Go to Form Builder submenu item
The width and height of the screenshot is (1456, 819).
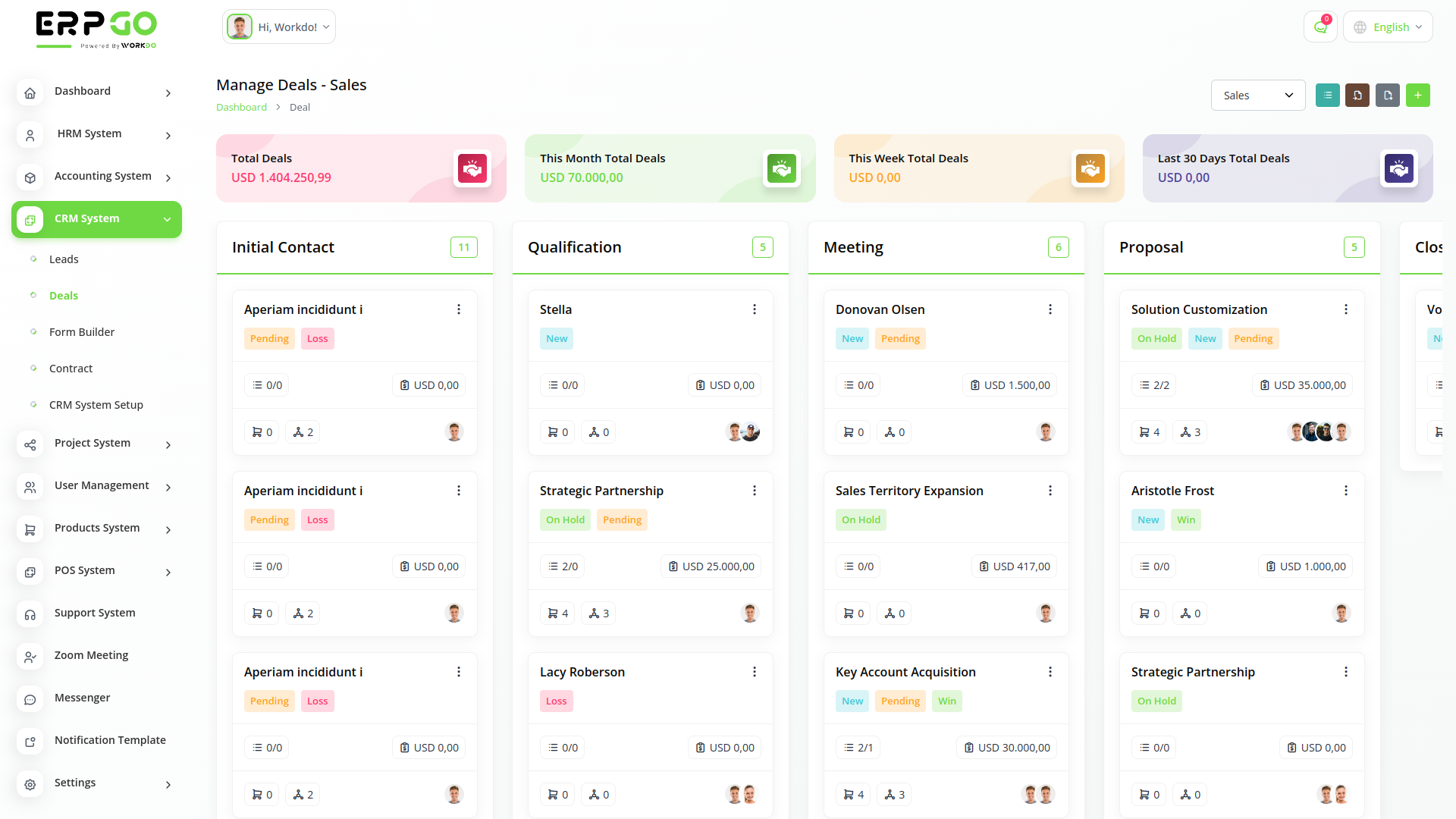[82, 332]
